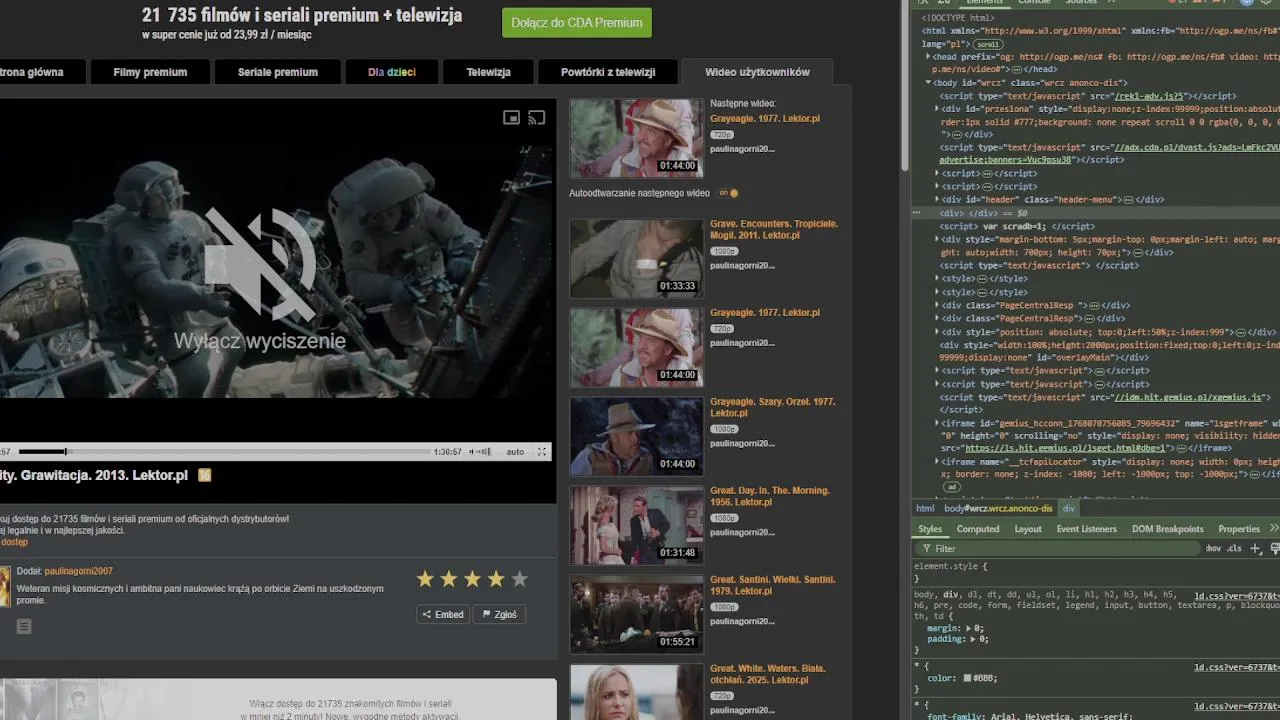
Task: Click the styles Filter input field
Action: [x=1060, y=548]
